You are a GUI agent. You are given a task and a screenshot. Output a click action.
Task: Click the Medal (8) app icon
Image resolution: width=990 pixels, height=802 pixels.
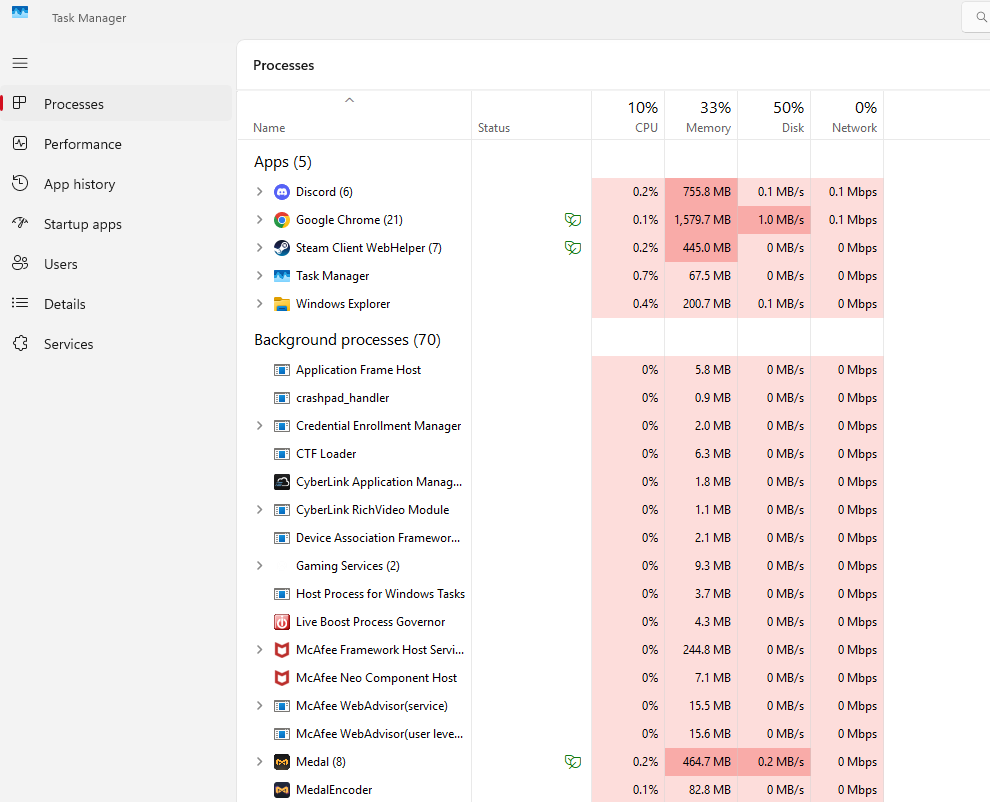282,762
